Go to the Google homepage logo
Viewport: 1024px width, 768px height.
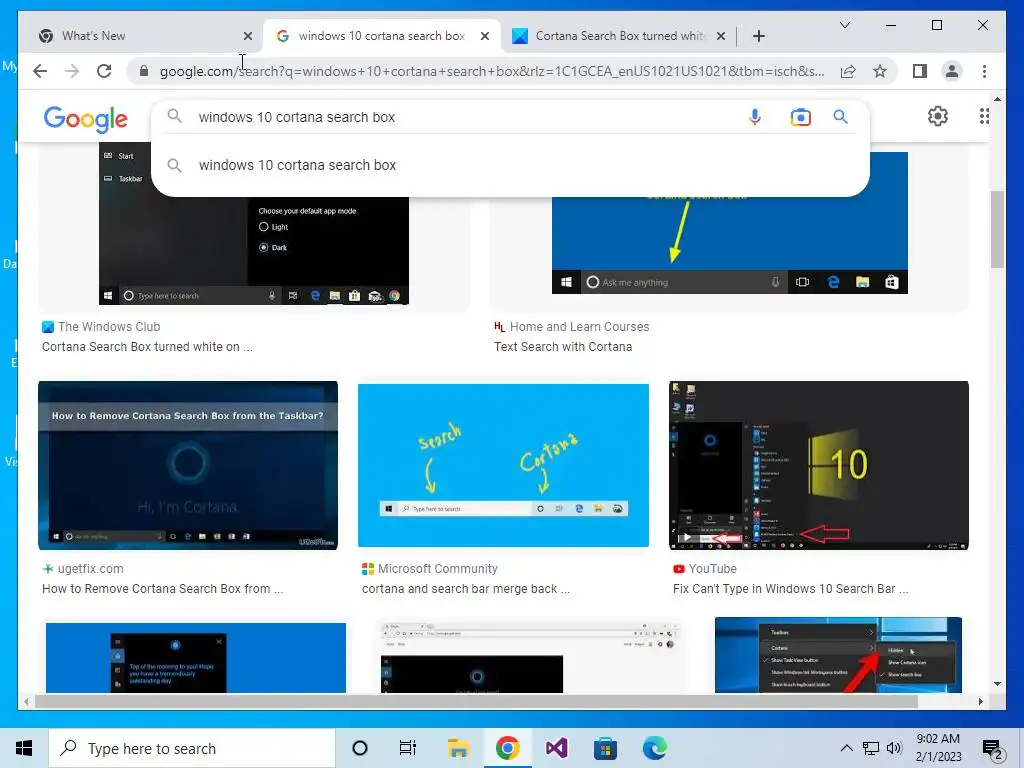(x=86, y=119)
